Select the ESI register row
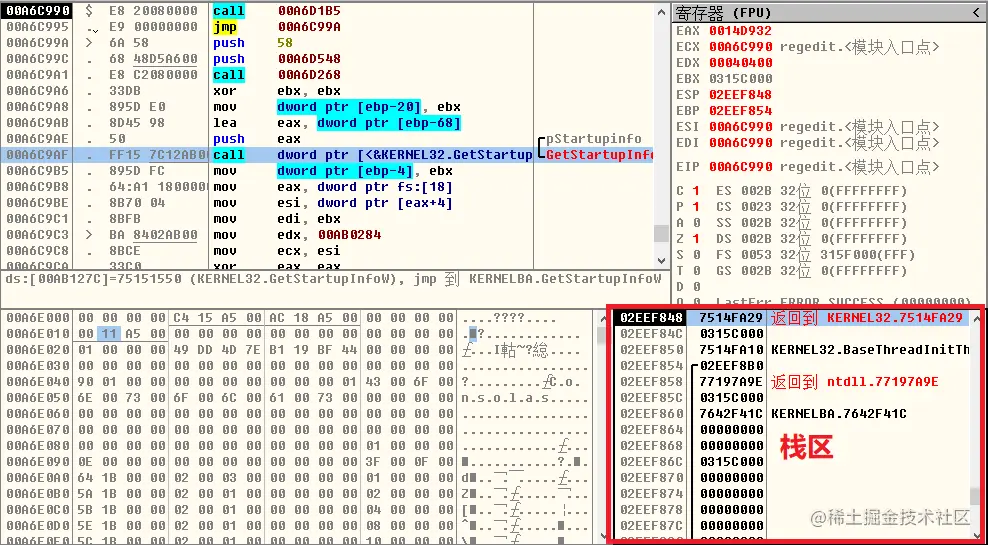Image resolution: width=988 pixels, height=545 pixels. (808, 127)
